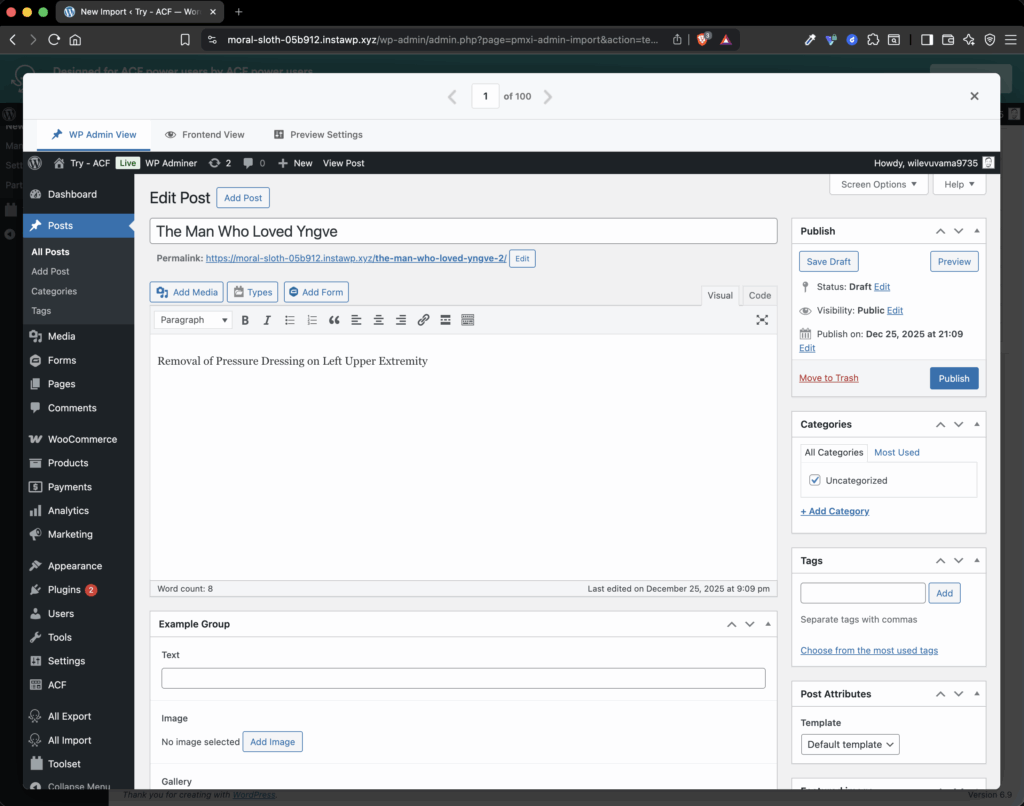Switch editor to Visual tab
The width and height of the screenshot is (1024, 806).
[720, 295]
